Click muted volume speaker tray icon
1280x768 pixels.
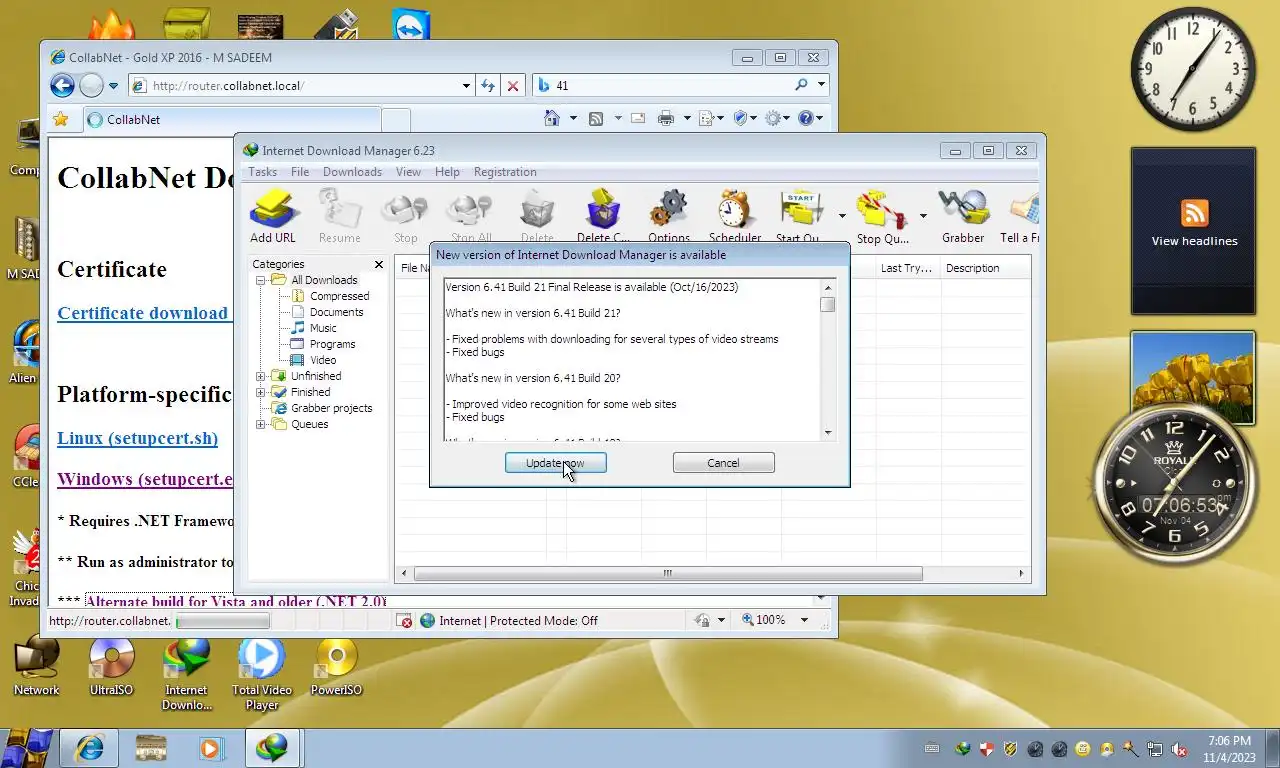coord(1179,749)
